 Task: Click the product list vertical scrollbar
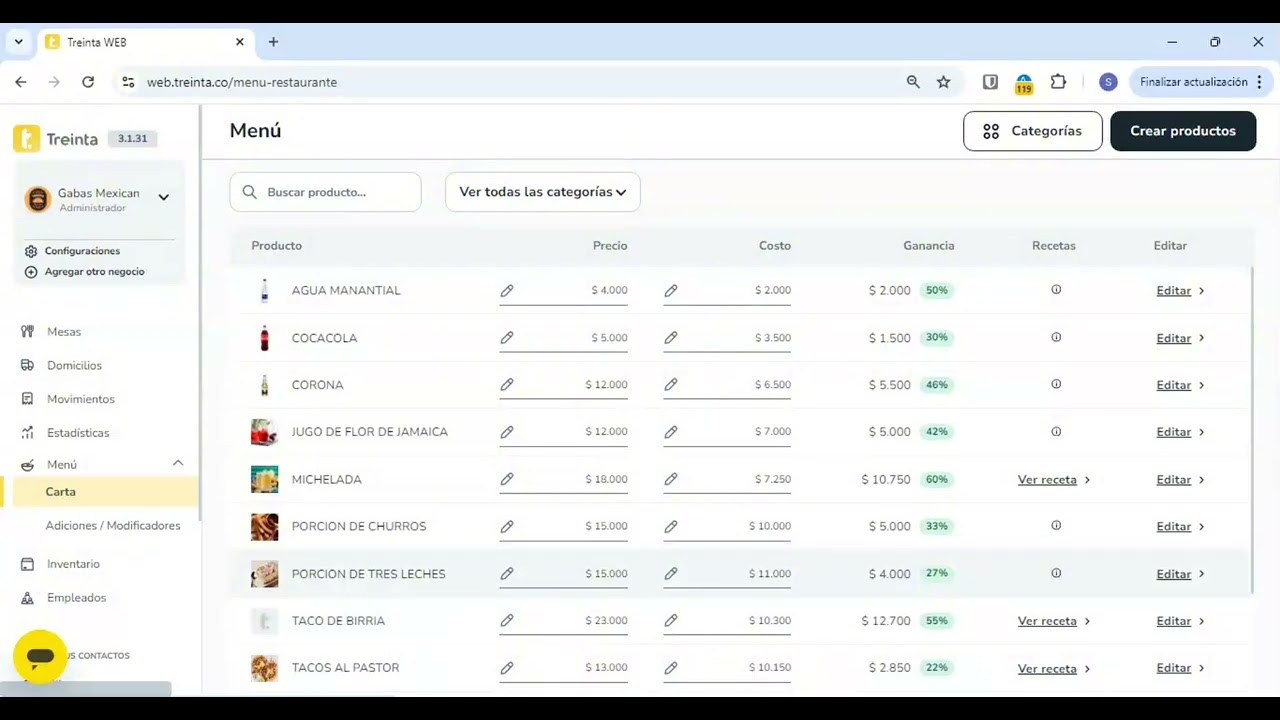point(1252,430)
